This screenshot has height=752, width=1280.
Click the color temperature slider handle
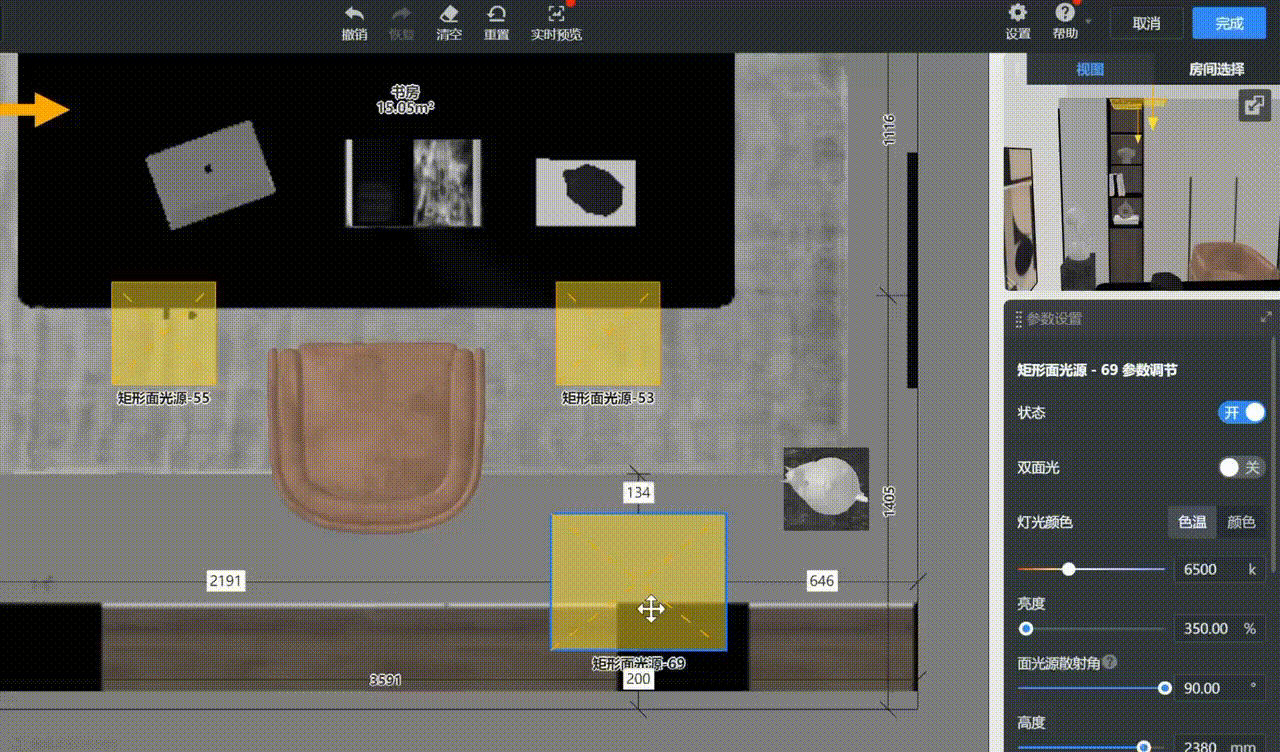[x=1069, y=569]
